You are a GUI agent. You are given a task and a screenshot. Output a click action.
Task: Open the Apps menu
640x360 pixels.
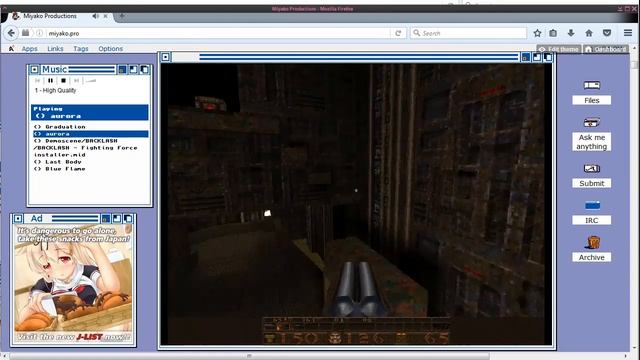(x=29, y=49)
